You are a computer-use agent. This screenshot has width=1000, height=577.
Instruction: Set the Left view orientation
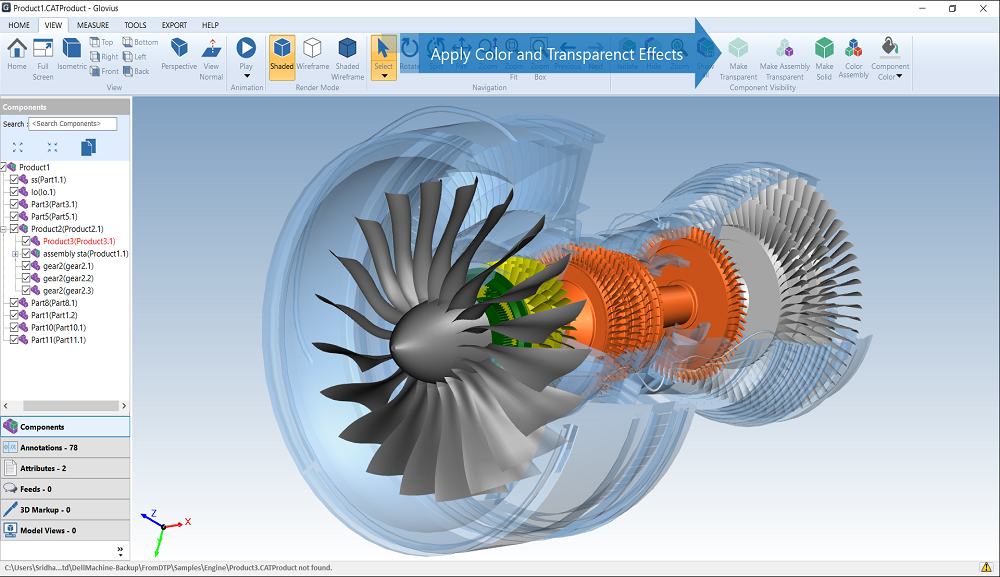coord(135,57)
